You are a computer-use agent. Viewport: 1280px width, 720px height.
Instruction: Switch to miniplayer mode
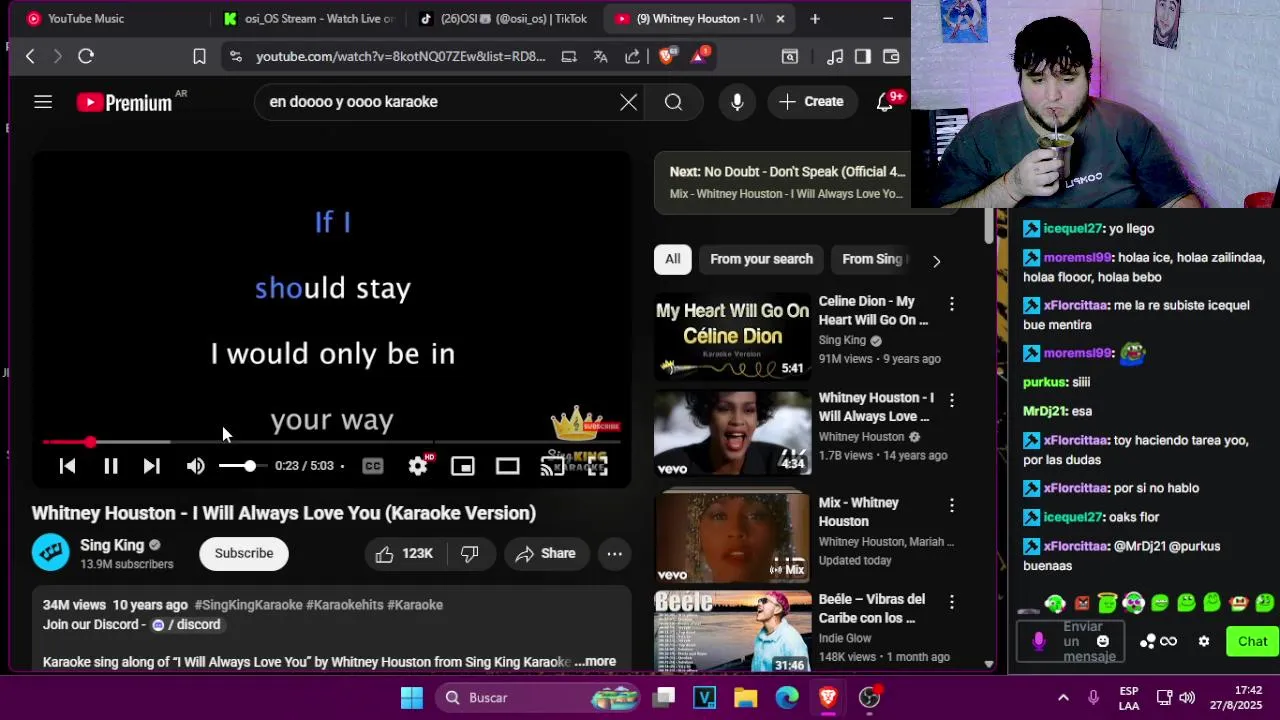pyautogui.click(x=462, y=466)
